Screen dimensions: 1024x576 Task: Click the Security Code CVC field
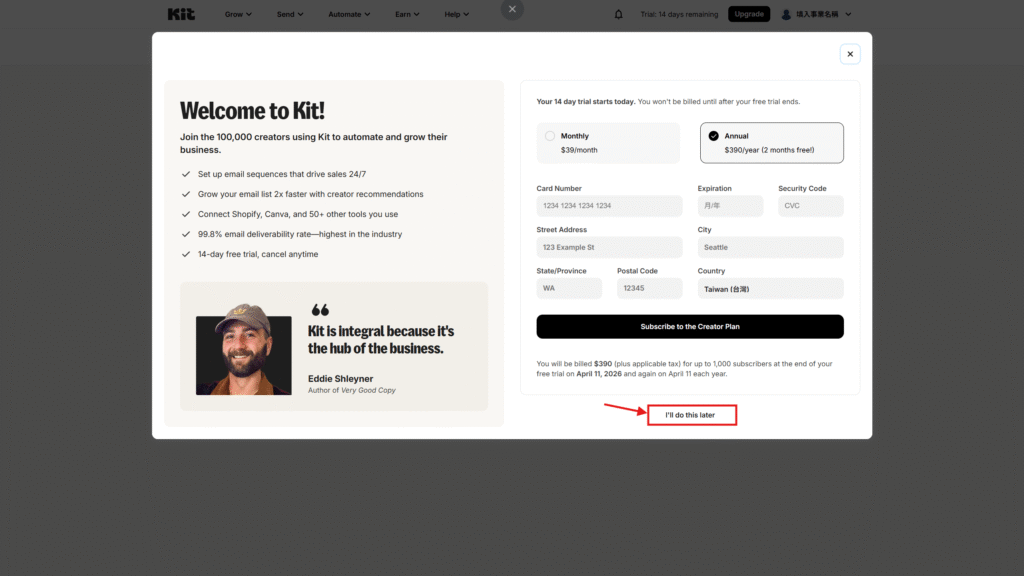click(x=810, y=206)
